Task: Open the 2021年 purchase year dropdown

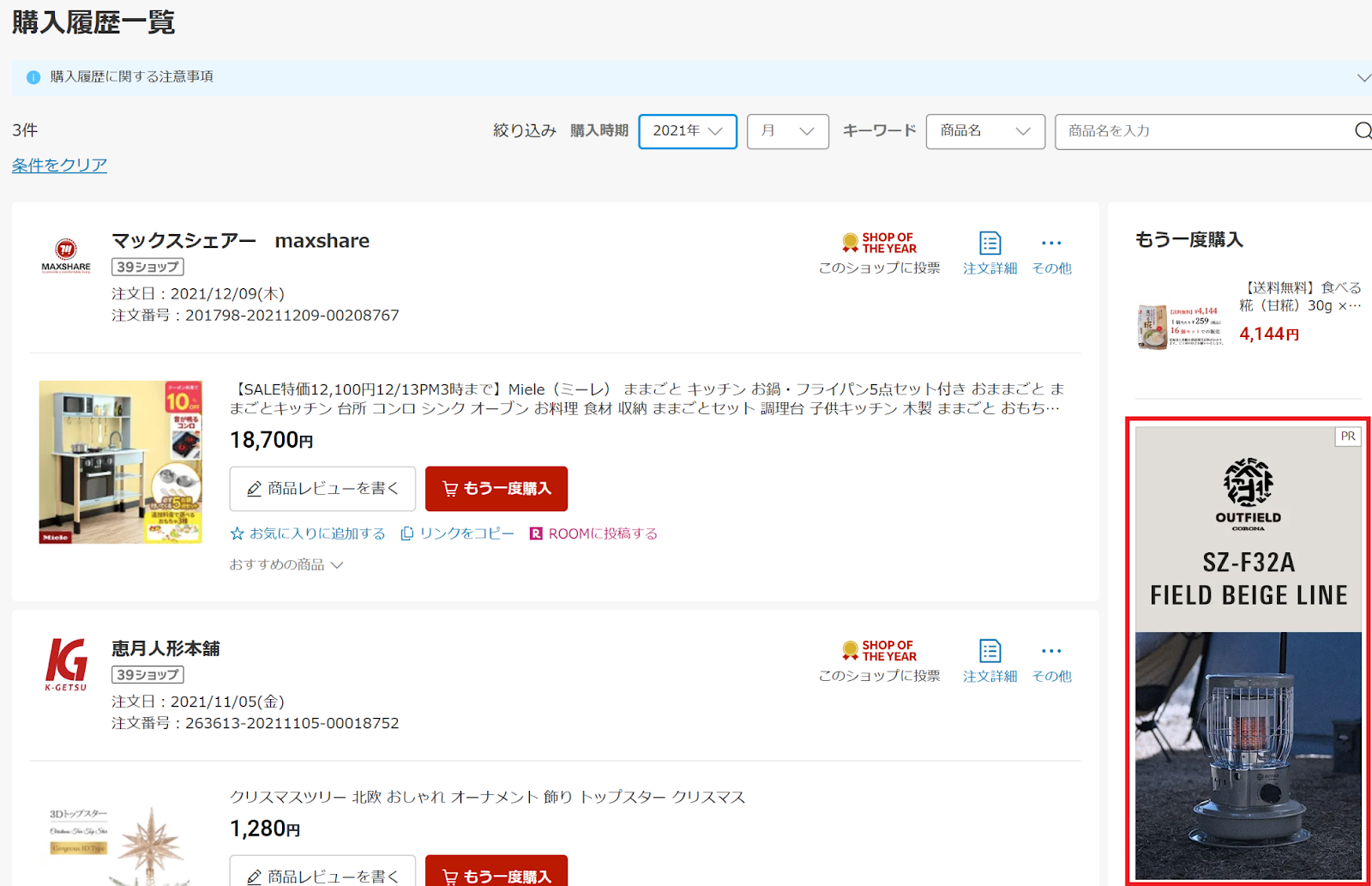Action: pyautogui.click(x=687, y=131)
